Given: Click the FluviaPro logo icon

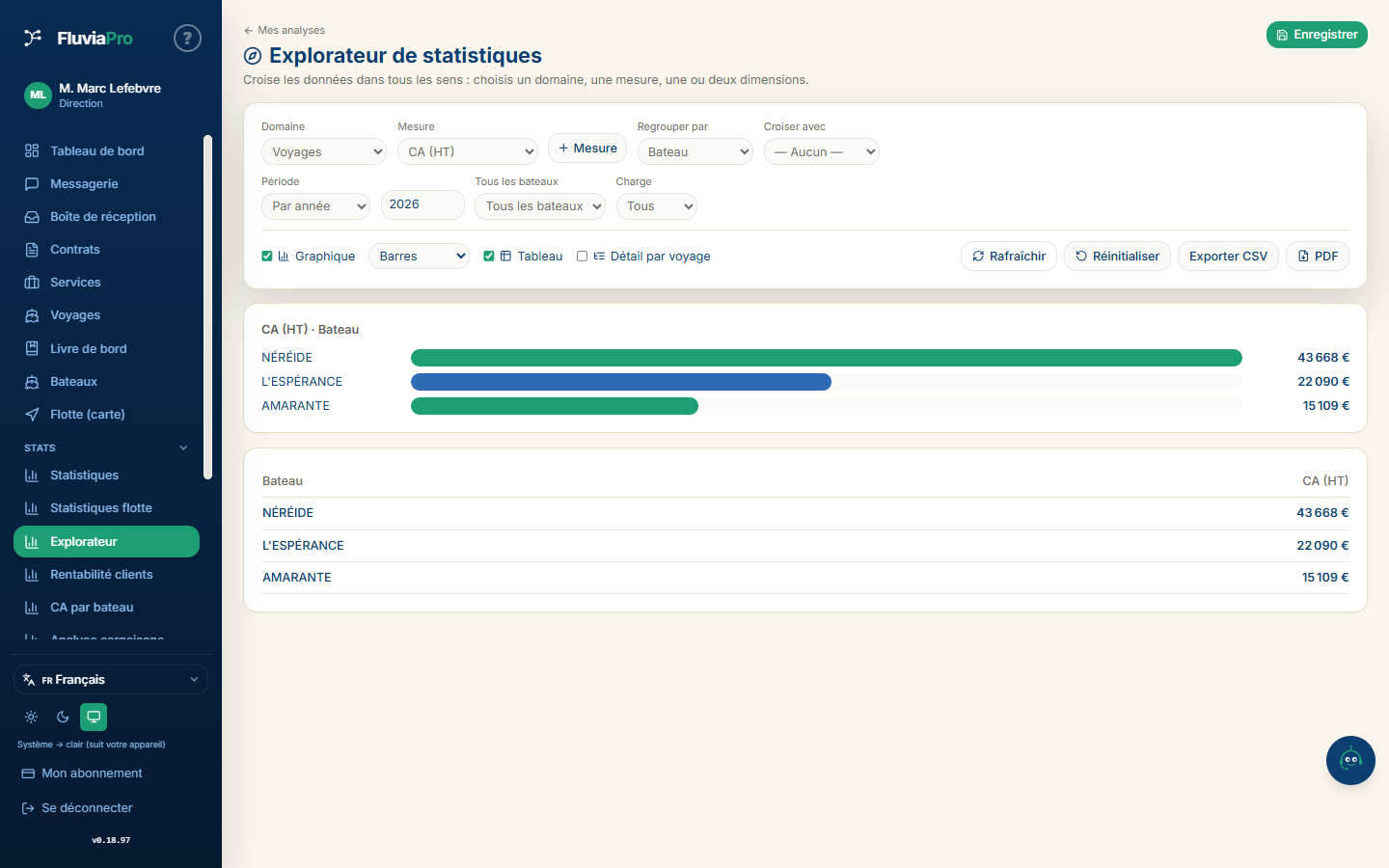Looking at the screenshot, I should 33,38.
